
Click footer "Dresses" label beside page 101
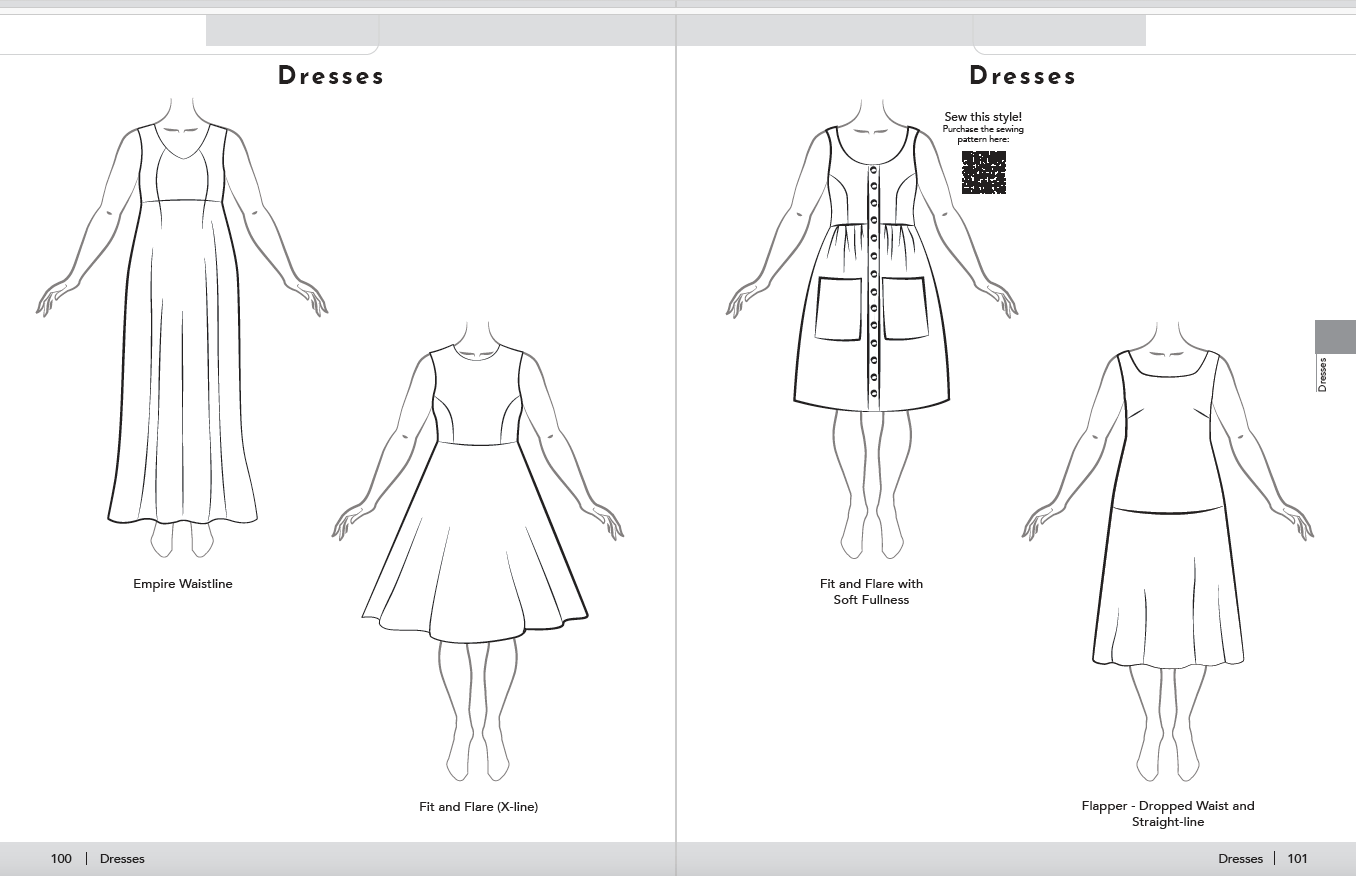point(1241,859)
